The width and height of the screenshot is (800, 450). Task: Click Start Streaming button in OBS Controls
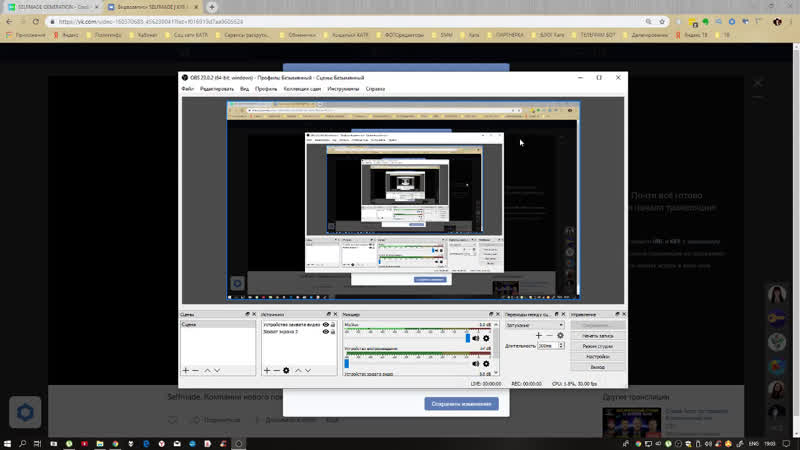tap(597, 325)
